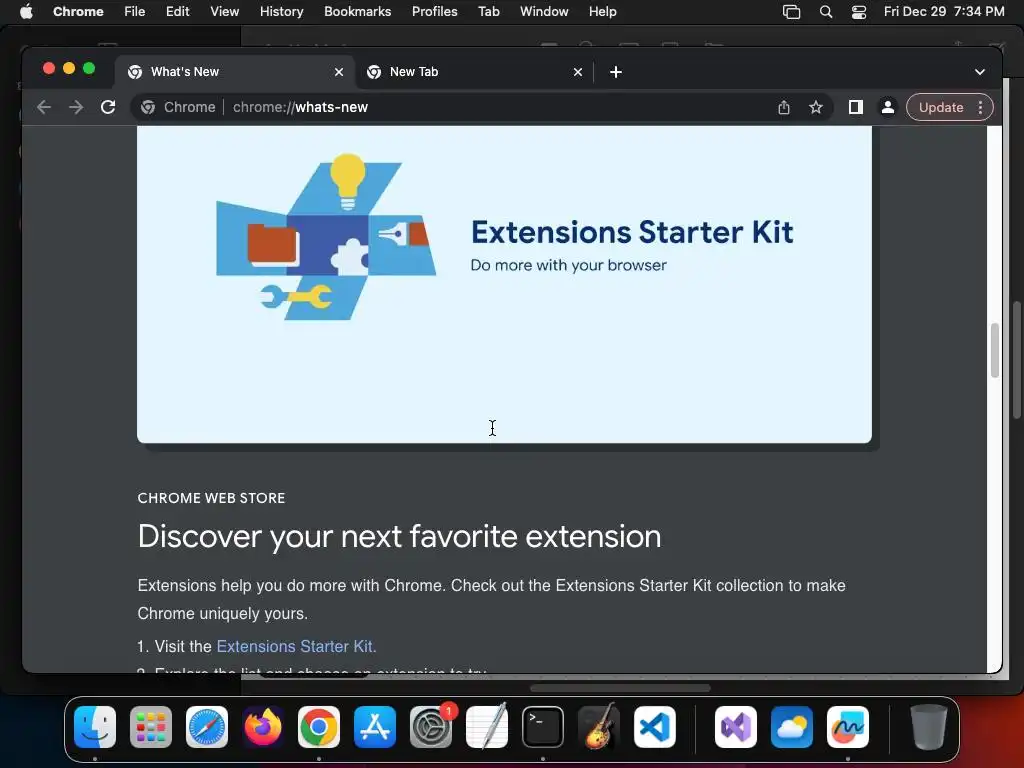Open the Bookmarks menu
The height and width of the screenshot is (768, 1024).
click(x=358, y=12)
